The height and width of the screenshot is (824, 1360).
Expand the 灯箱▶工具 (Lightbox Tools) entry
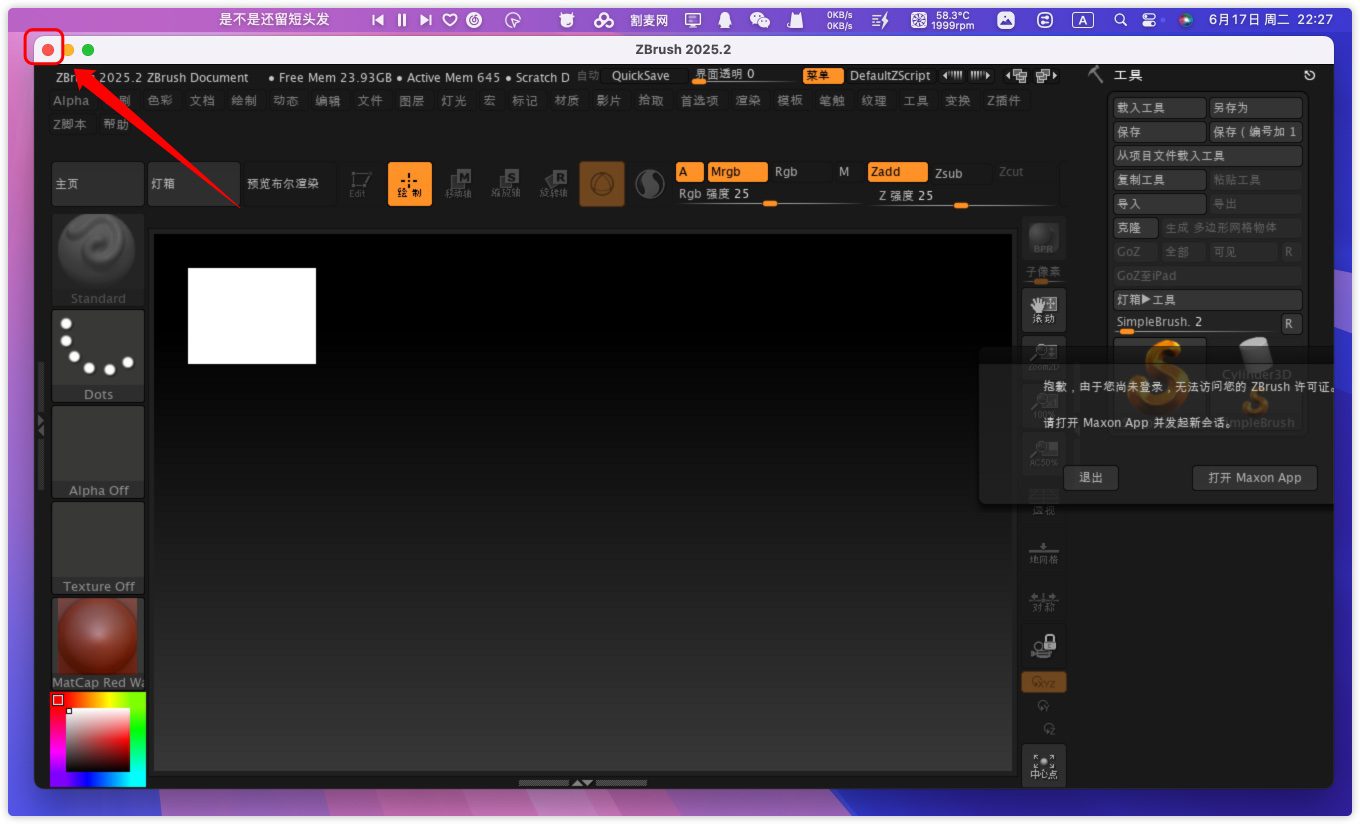pos(1207,300)
